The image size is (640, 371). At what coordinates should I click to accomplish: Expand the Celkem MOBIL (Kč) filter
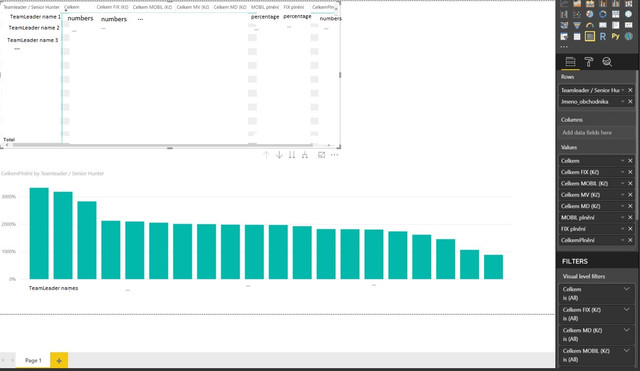[627, 351]
